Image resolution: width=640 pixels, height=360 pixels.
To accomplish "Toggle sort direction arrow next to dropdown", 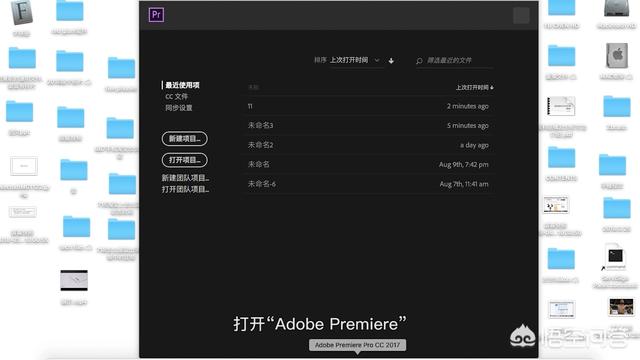I will pos(391,61).
